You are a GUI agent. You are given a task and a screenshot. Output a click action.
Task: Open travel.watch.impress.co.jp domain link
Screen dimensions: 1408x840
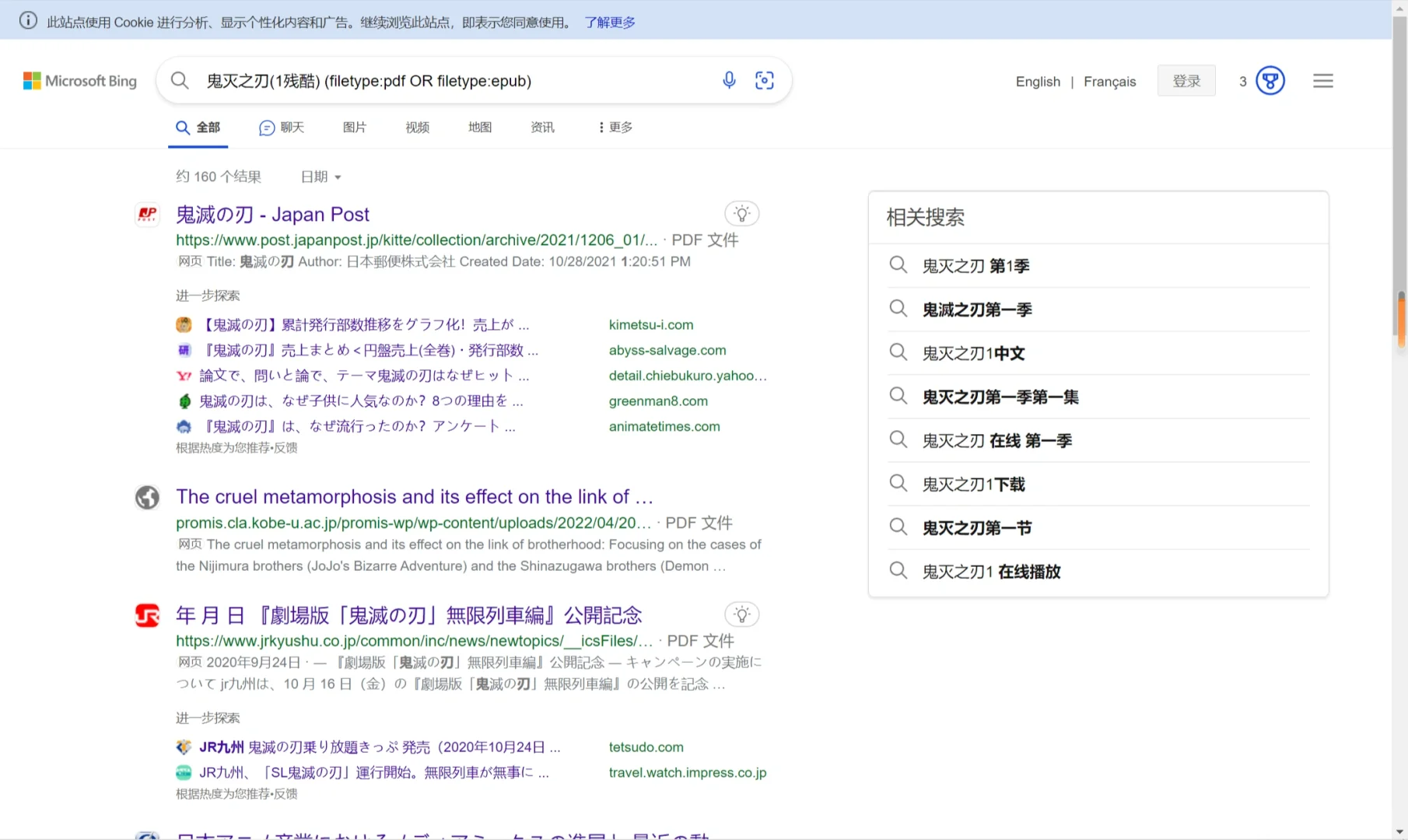click(688, 772)
